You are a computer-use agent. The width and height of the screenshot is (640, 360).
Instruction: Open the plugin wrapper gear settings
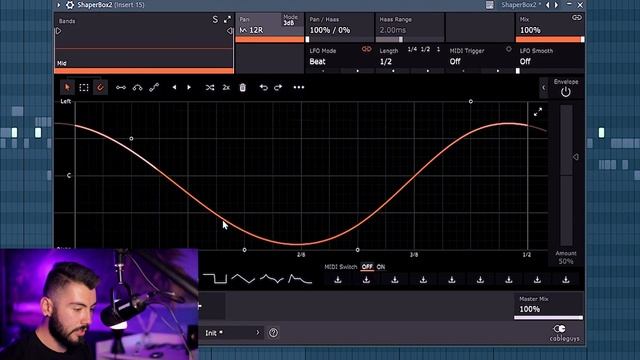(70, 5)
